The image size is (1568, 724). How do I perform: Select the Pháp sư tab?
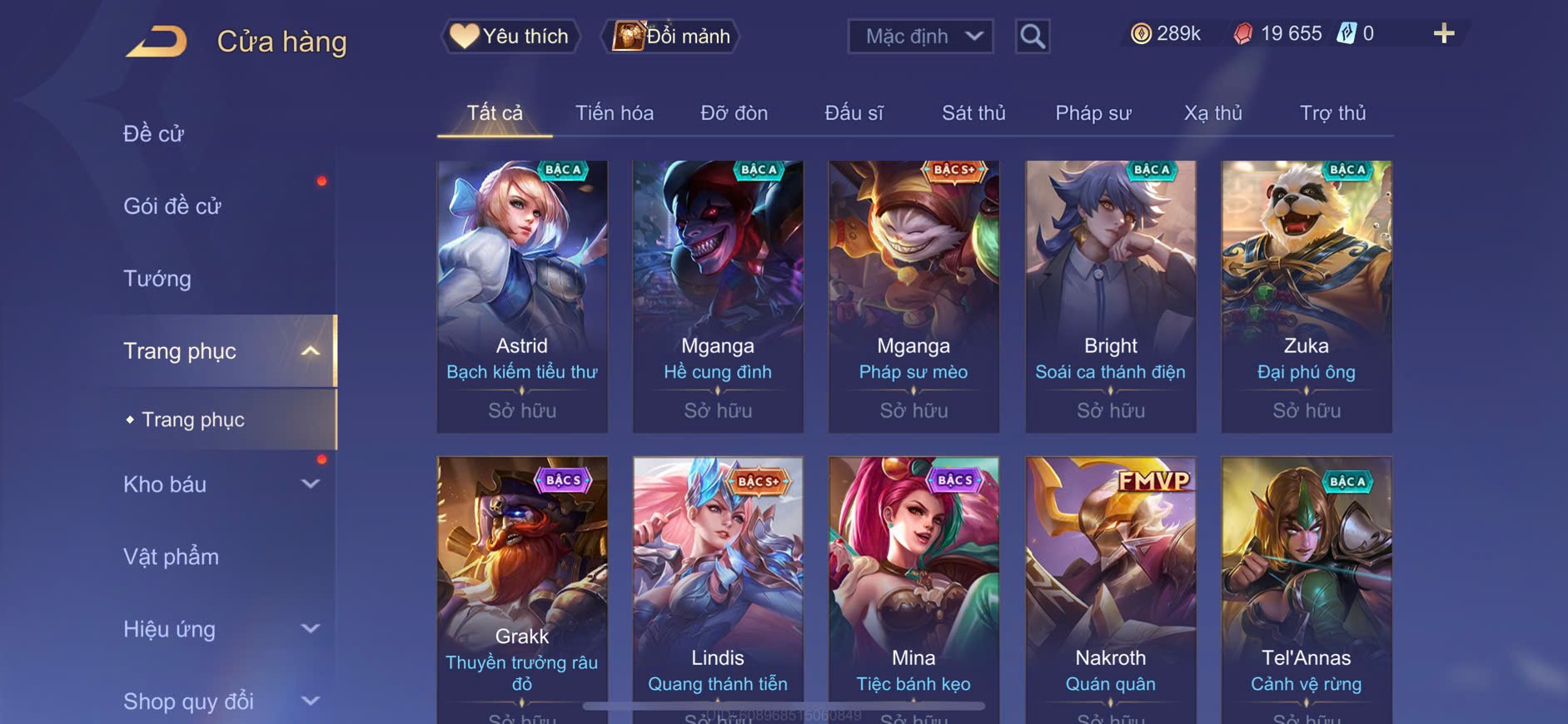click(1093, 112)
